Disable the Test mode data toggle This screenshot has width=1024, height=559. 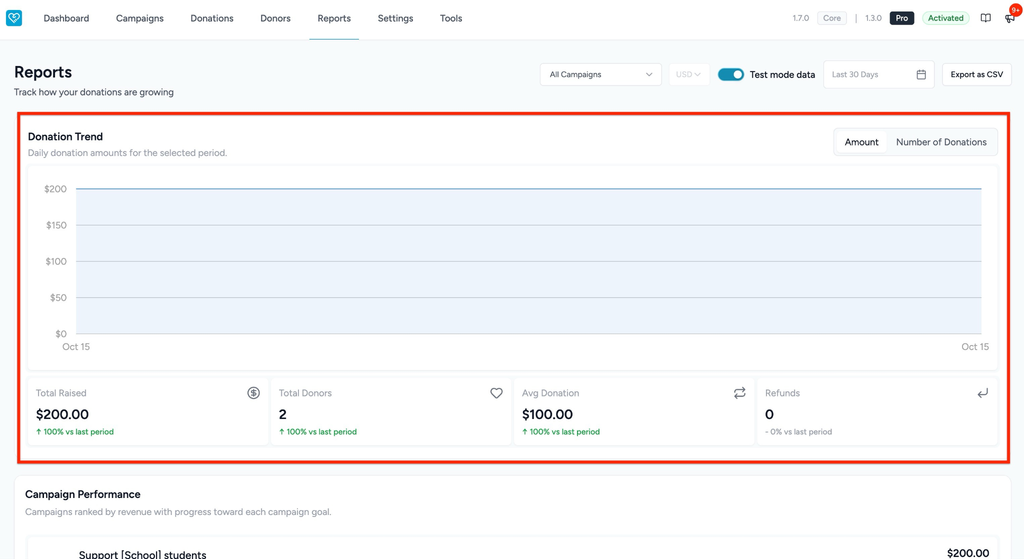(730, 74)
